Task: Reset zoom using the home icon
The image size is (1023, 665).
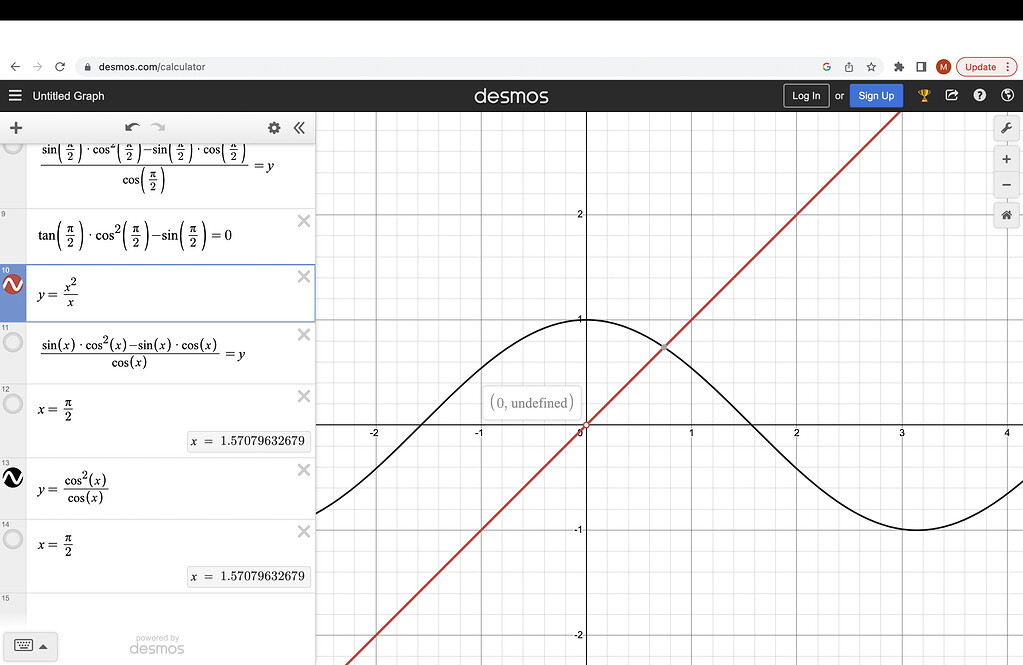Action: click(x=1006, y=214)
